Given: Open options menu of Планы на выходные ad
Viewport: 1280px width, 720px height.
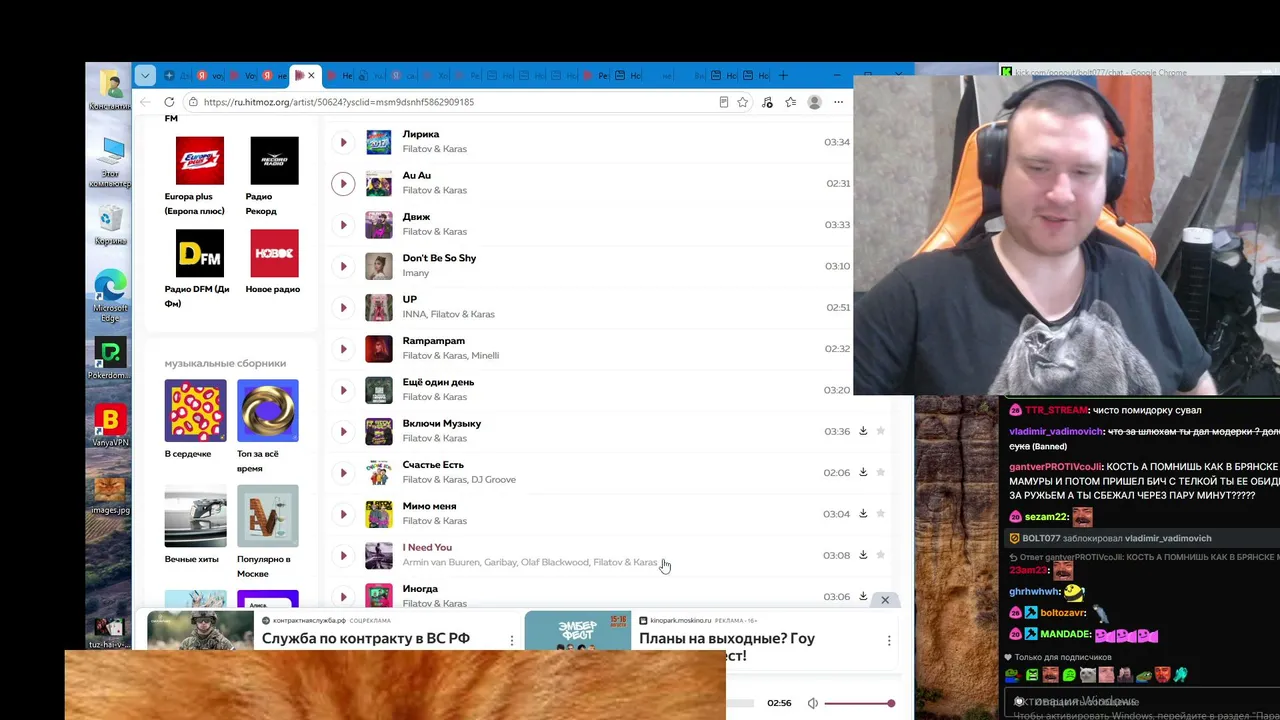Looking at the screenshot, I should point(888,640).
